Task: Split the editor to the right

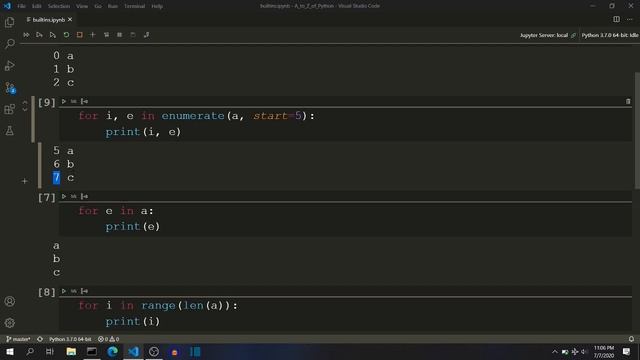Action: pyautogui.click(x=616, y=19)
